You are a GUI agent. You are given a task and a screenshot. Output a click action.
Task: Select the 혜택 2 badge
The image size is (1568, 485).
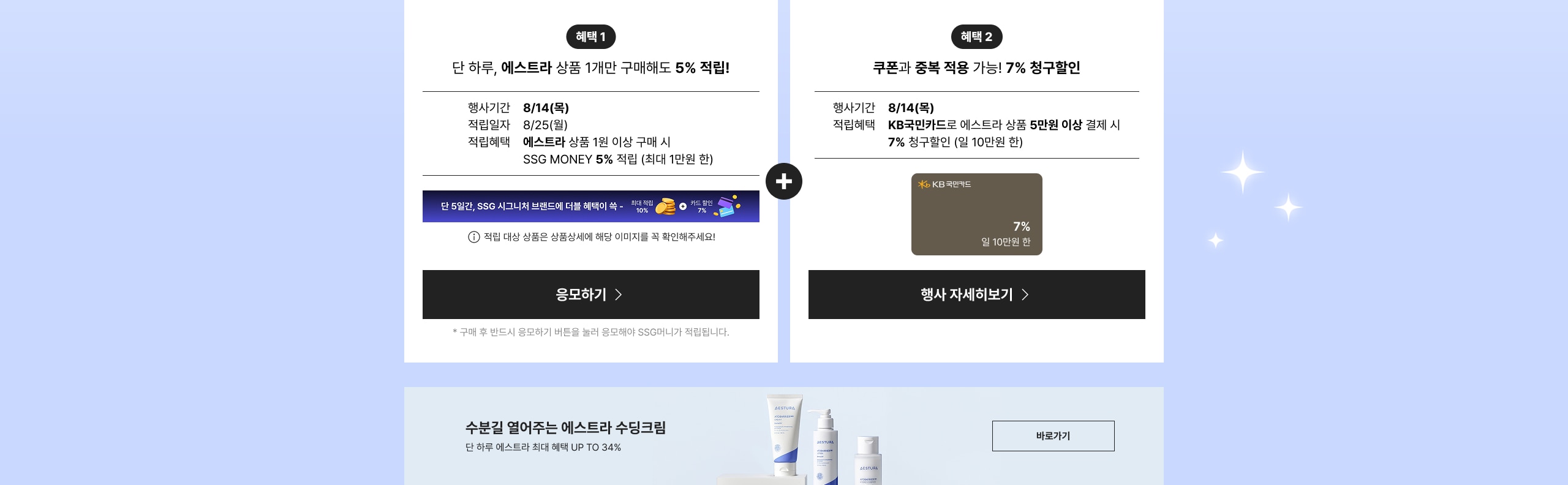[x=976, y=37]
